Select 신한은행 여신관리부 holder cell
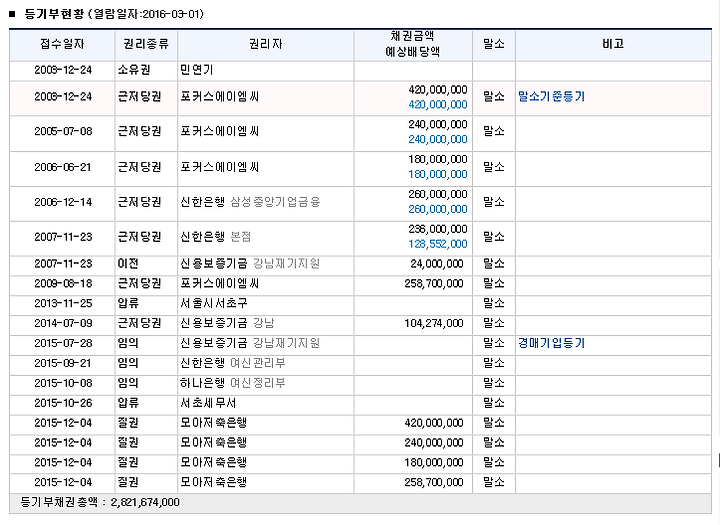 233,363
